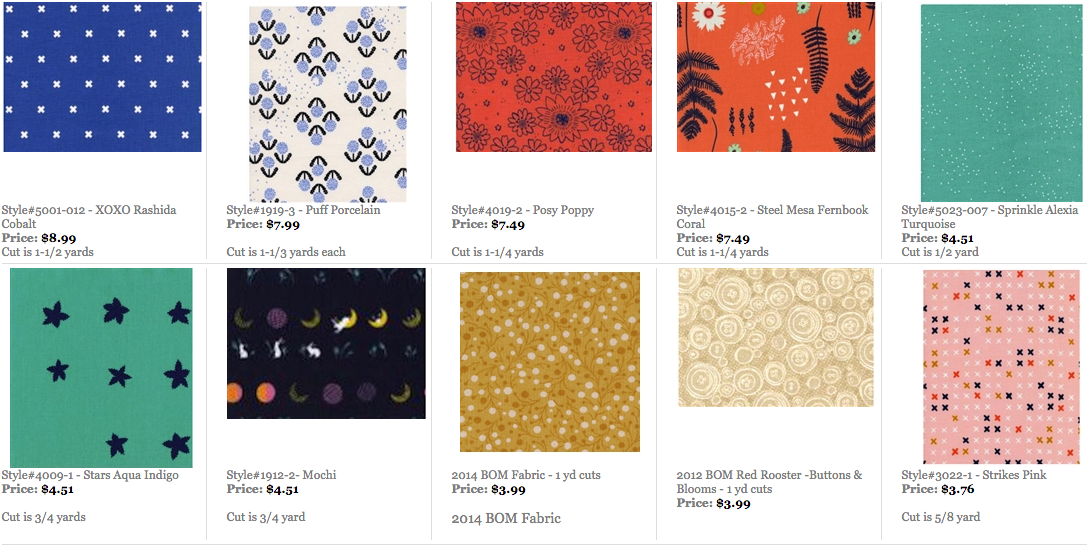Open the Stars Aqua Indigo fabric thumbnail
Screen dimensions: 1087x546
tap(101, 367)
